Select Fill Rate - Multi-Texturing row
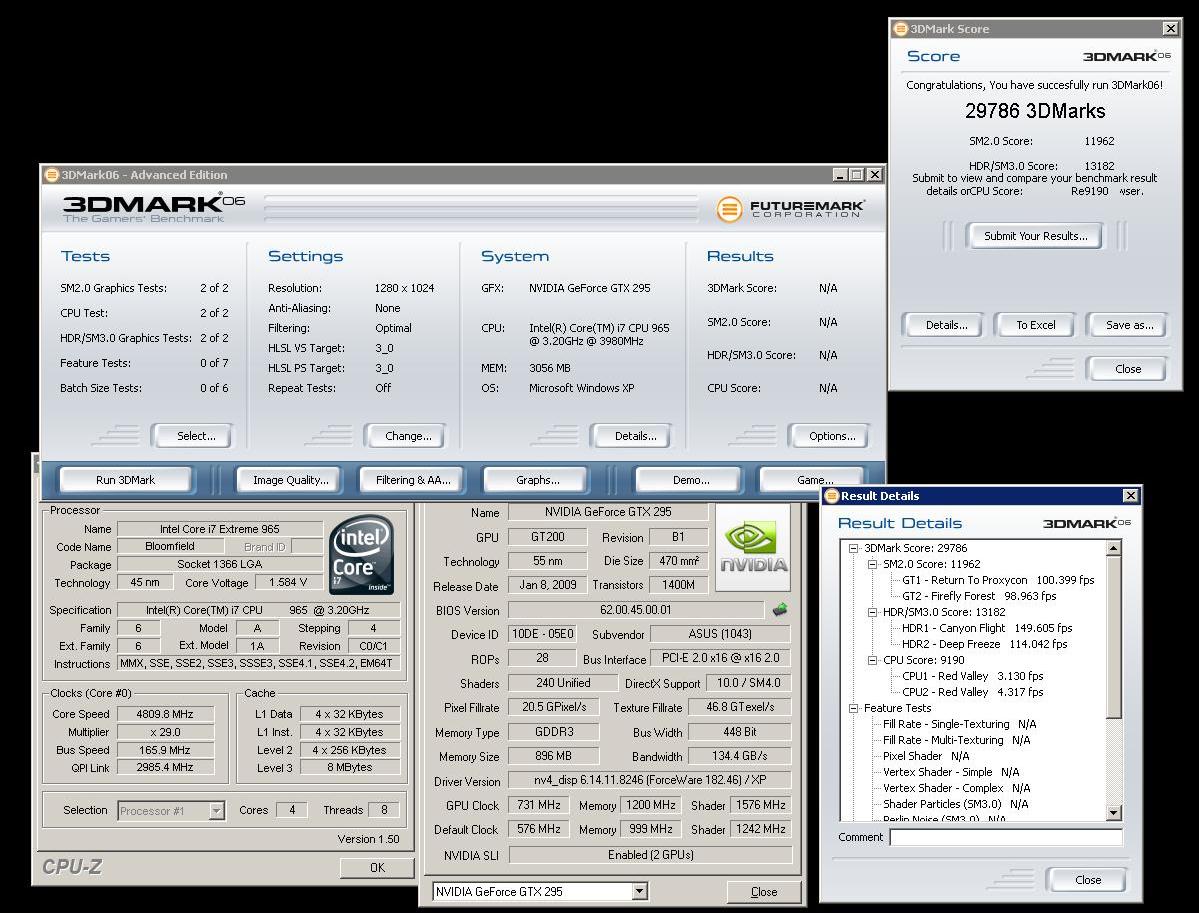1199x913 pixels. [x=957, y=741]
